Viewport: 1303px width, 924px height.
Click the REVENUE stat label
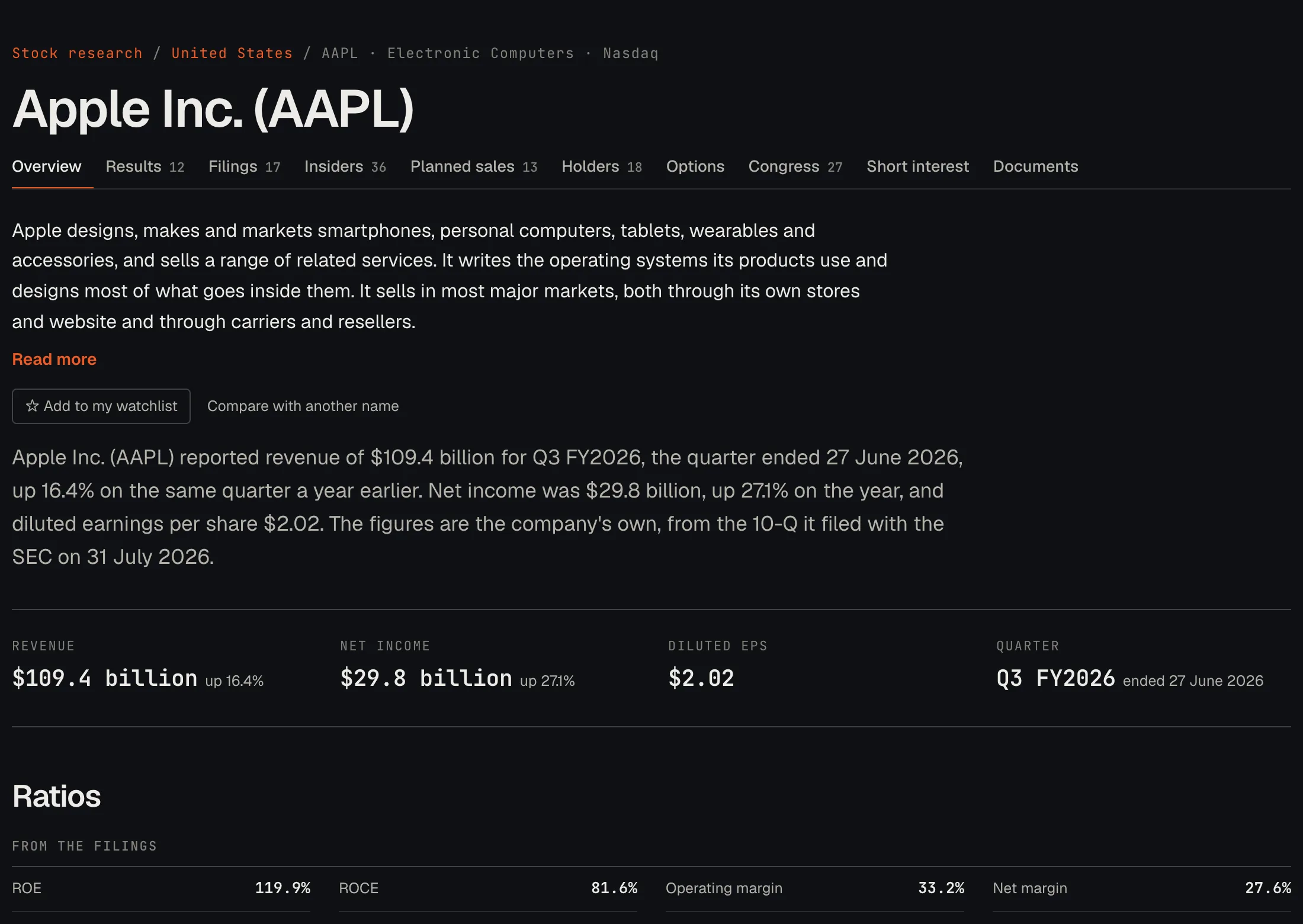pos(44,646)
